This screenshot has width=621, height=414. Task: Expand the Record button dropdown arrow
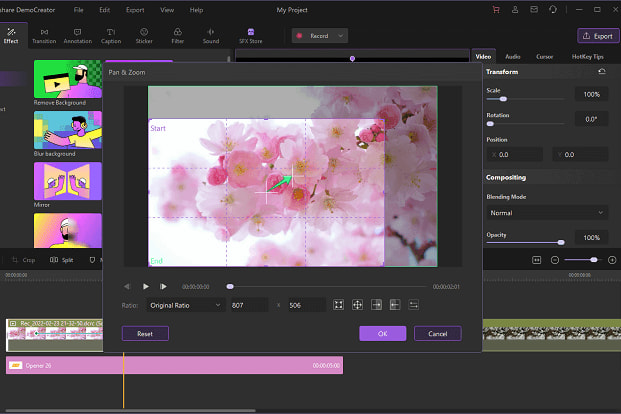point(342,35)
